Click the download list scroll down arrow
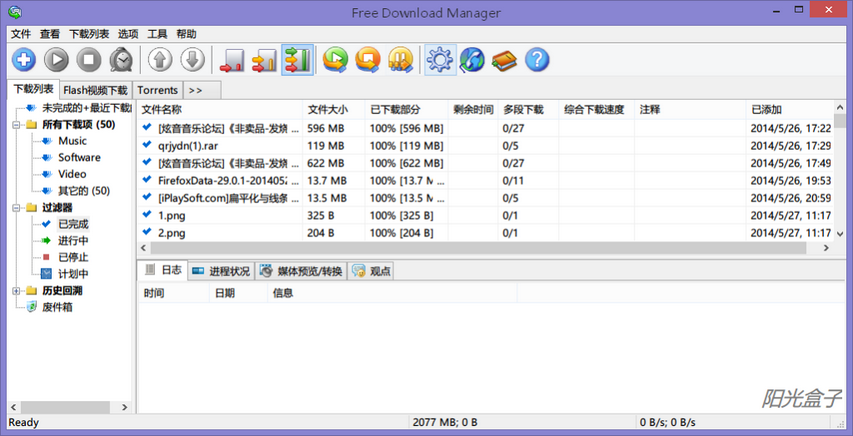 [x=839, y=234]
